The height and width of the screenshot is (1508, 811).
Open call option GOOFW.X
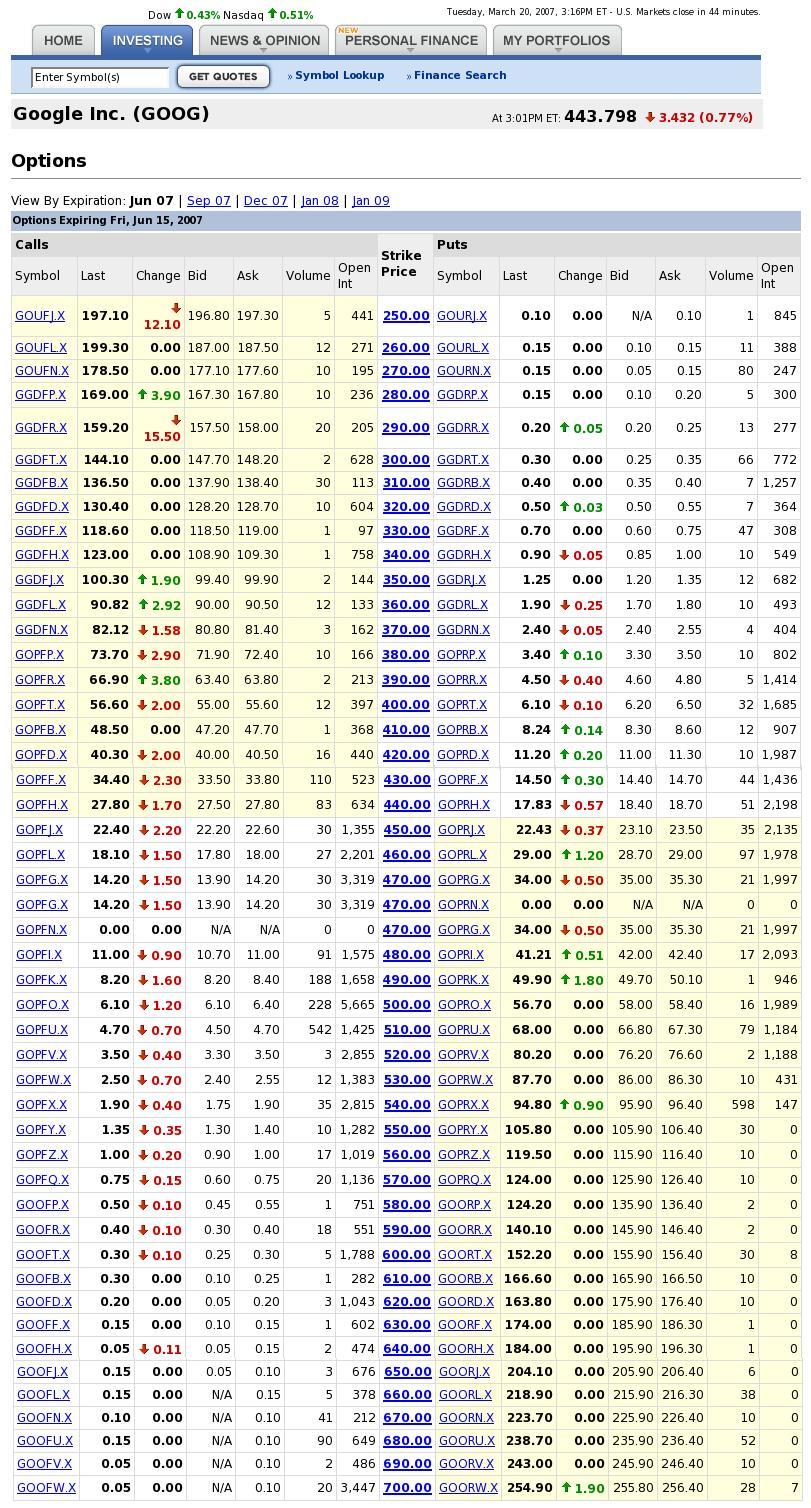coord(46,1488)
